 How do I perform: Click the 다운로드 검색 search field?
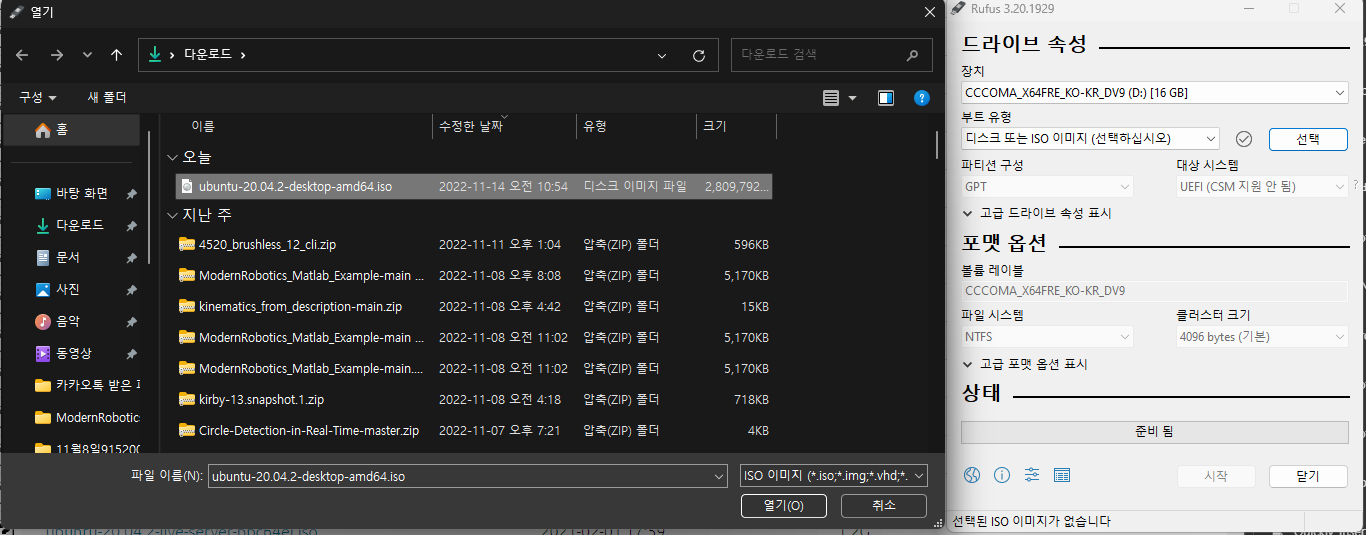830,55
